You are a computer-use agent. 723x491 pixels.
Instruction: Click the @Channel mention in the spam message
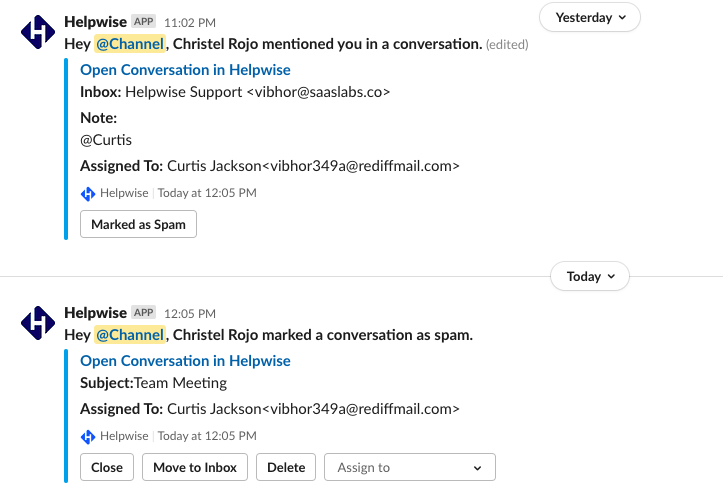click(129, 335)
